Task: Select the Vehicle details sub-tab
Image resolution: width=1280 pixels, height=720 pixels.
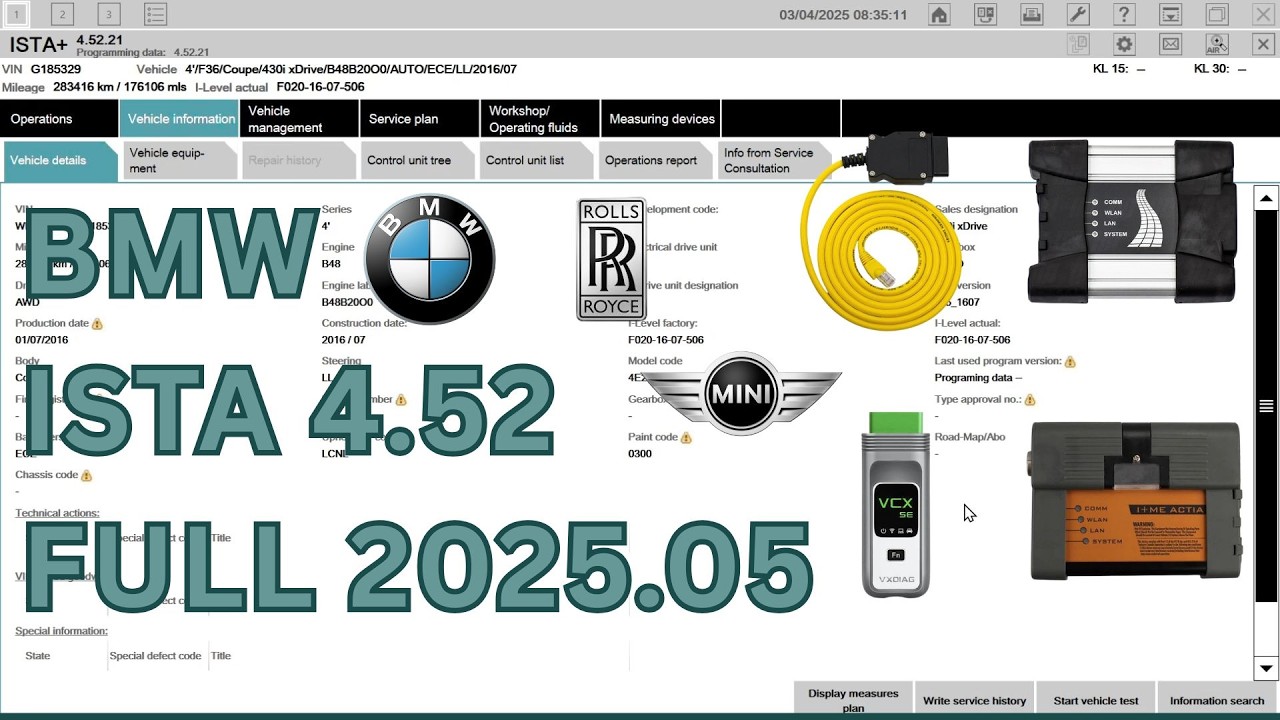Action: (60, 160)
